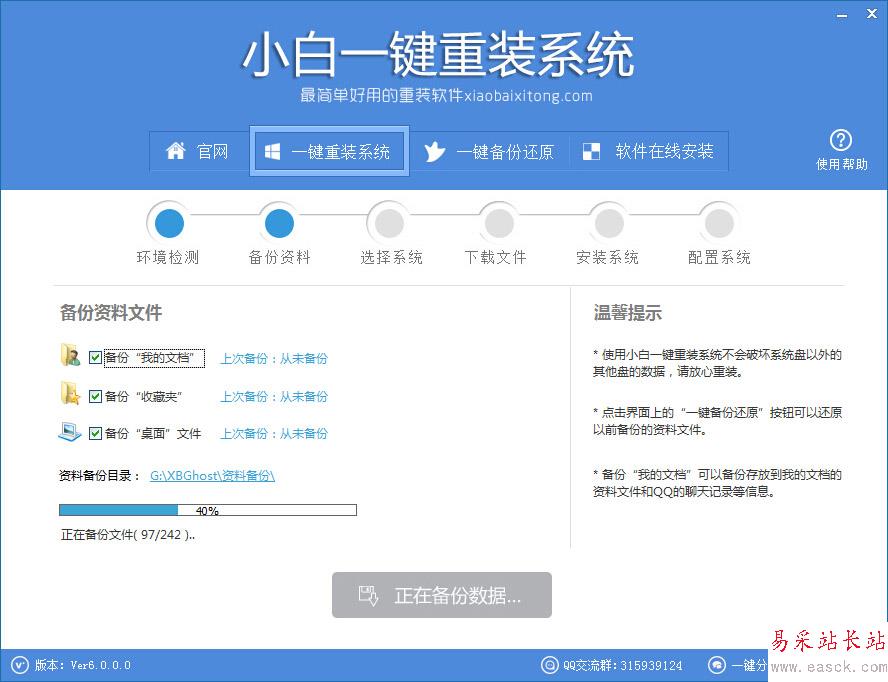Screen dimensions: 888x682
Task: Click the 备份资料文件 heading
Action: click(111, 313)
